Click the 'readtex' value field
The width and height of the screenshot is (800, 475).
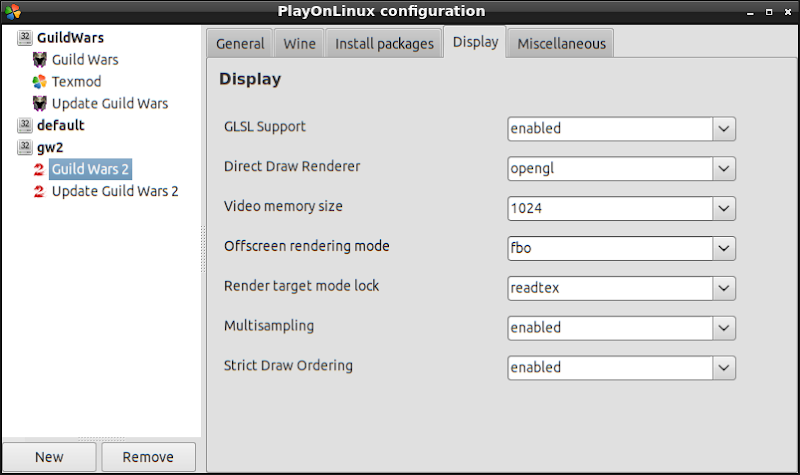[610, 288]
